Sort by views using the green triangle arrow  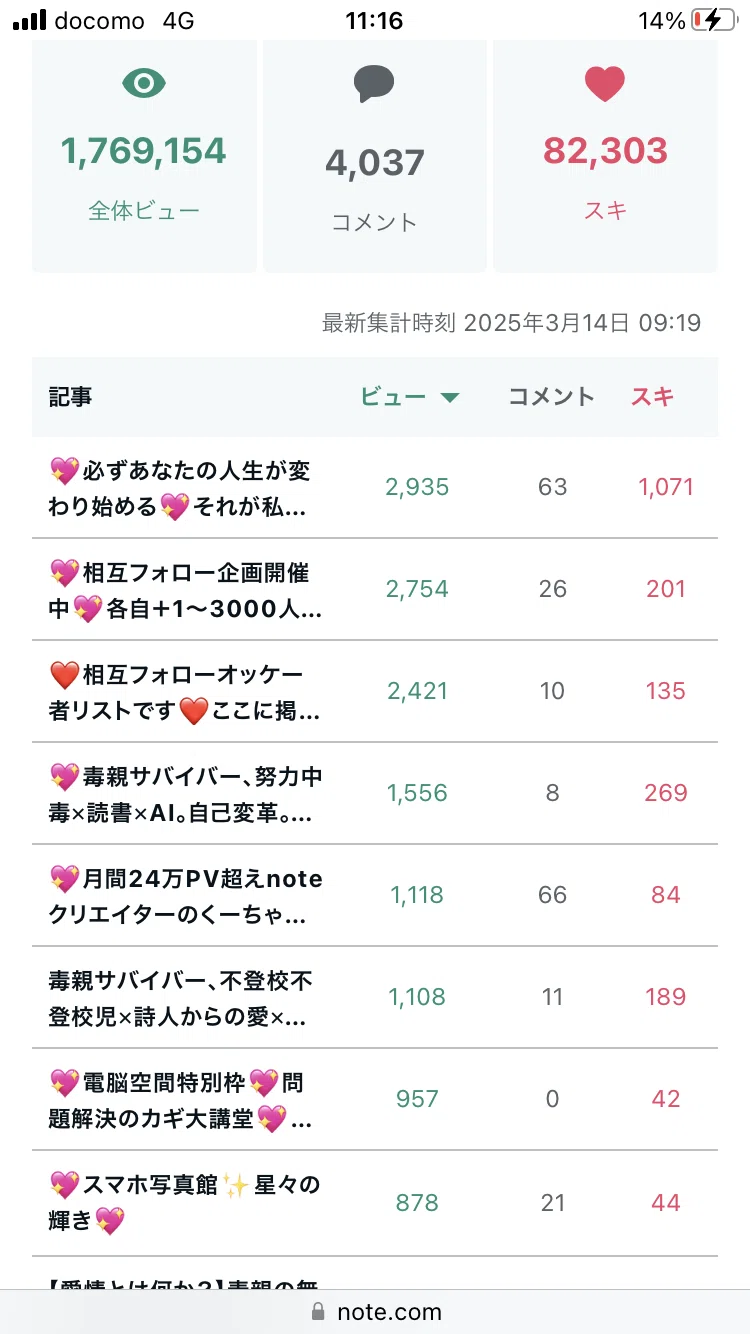click(x=450, y=398)
